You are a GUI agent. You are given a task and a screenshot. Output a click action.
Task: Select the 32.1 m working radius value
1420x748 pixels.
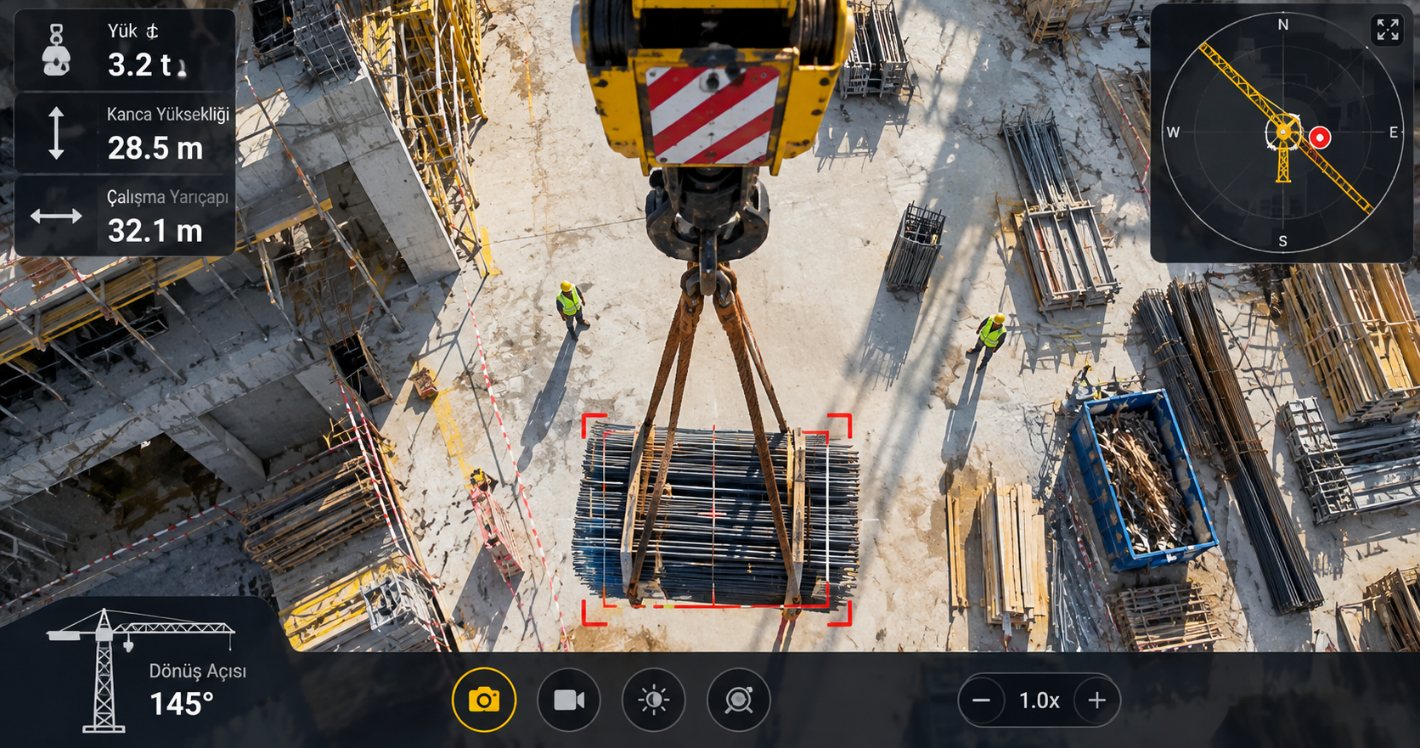pos(155,231)
